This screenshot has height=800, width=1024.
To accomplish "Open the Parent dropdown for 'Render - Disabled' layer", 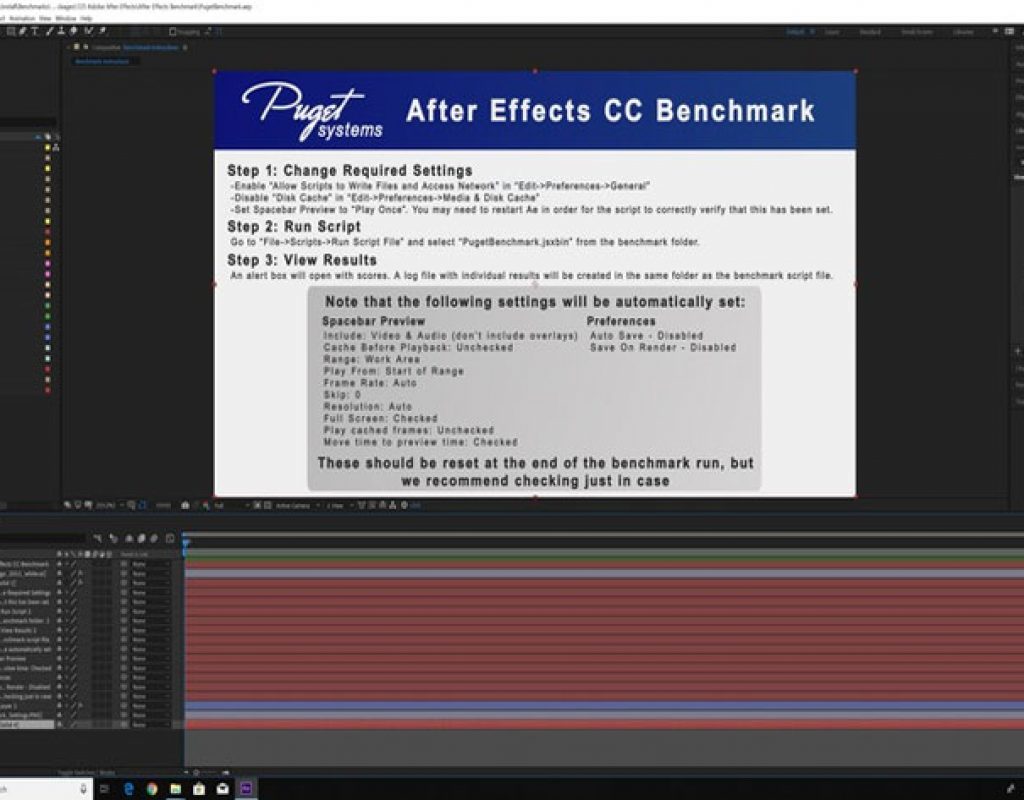I will [x=150, y=687].
